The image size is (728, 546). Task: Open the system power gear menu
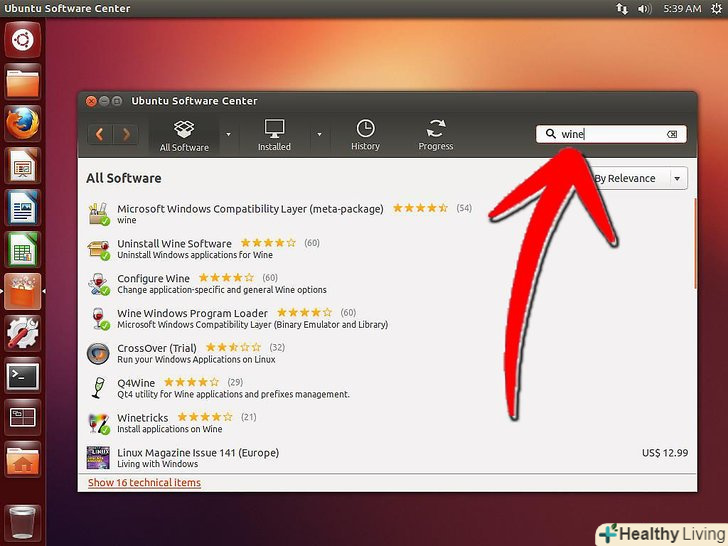tap(716, 8)
